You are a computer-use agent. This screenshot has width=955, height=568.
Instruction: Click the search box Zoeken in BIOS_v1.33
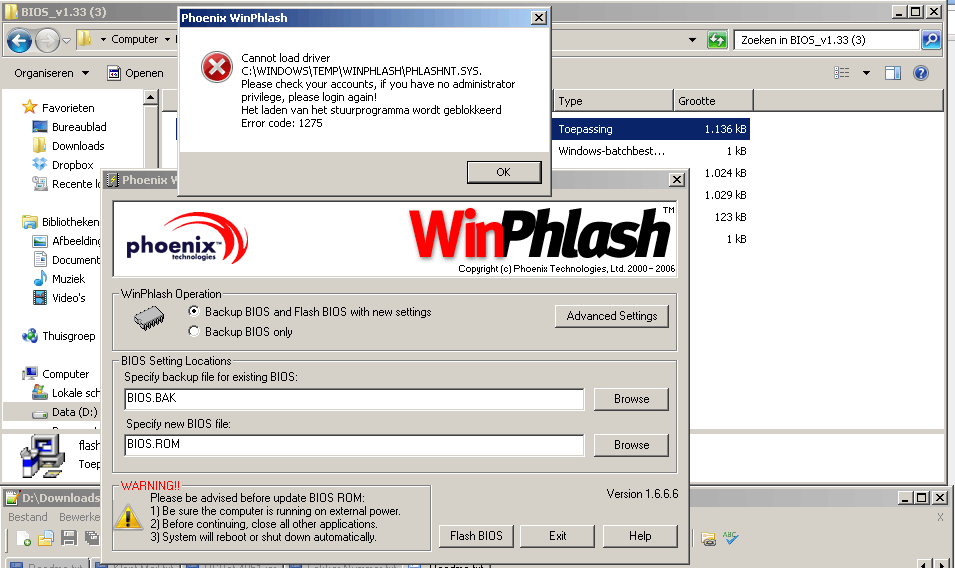click(826, 40)
